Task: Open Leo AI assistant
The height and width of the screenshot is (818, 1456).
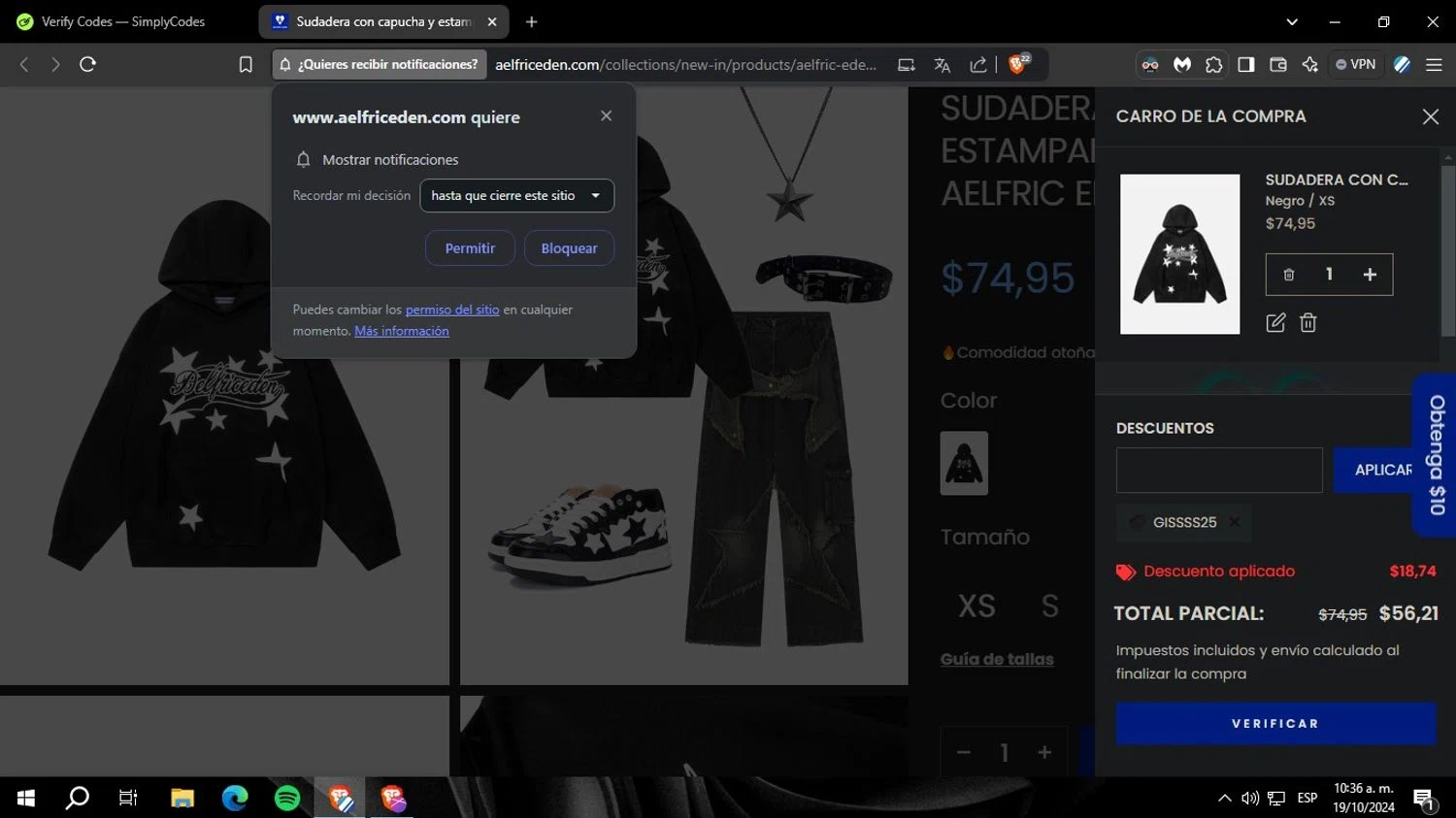Action: pyautogui.click(x=1310, y=65)
